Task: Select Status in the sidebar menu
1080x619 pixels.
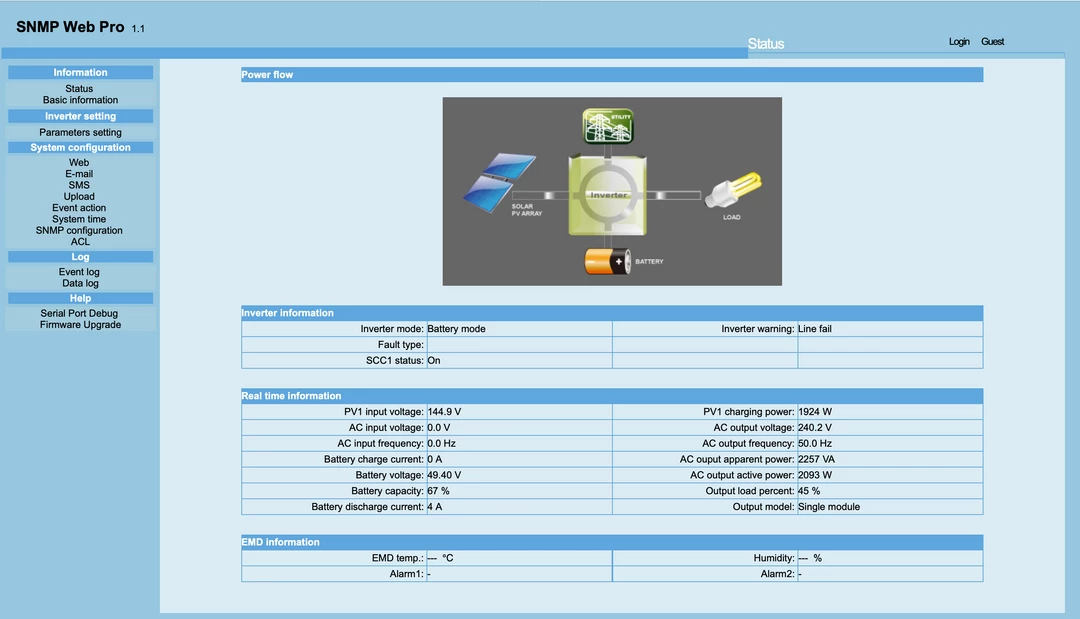Action: (x=79, y=88)
